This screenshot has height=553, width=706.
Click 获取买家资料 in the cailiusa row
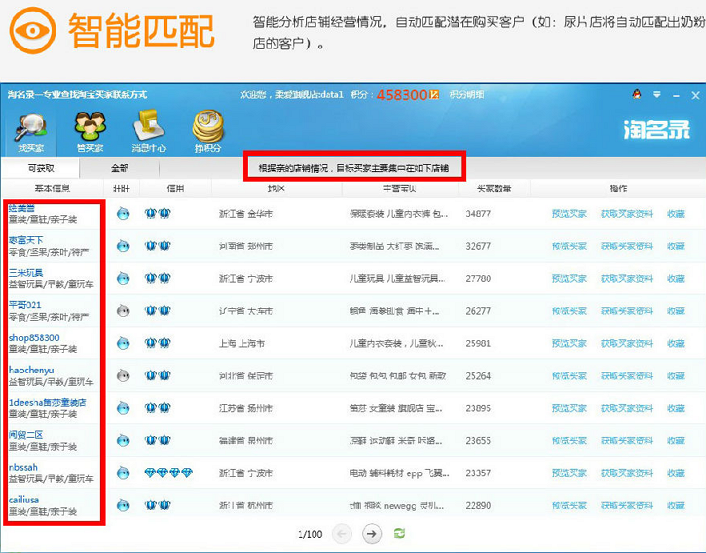[x=627, y=506]
